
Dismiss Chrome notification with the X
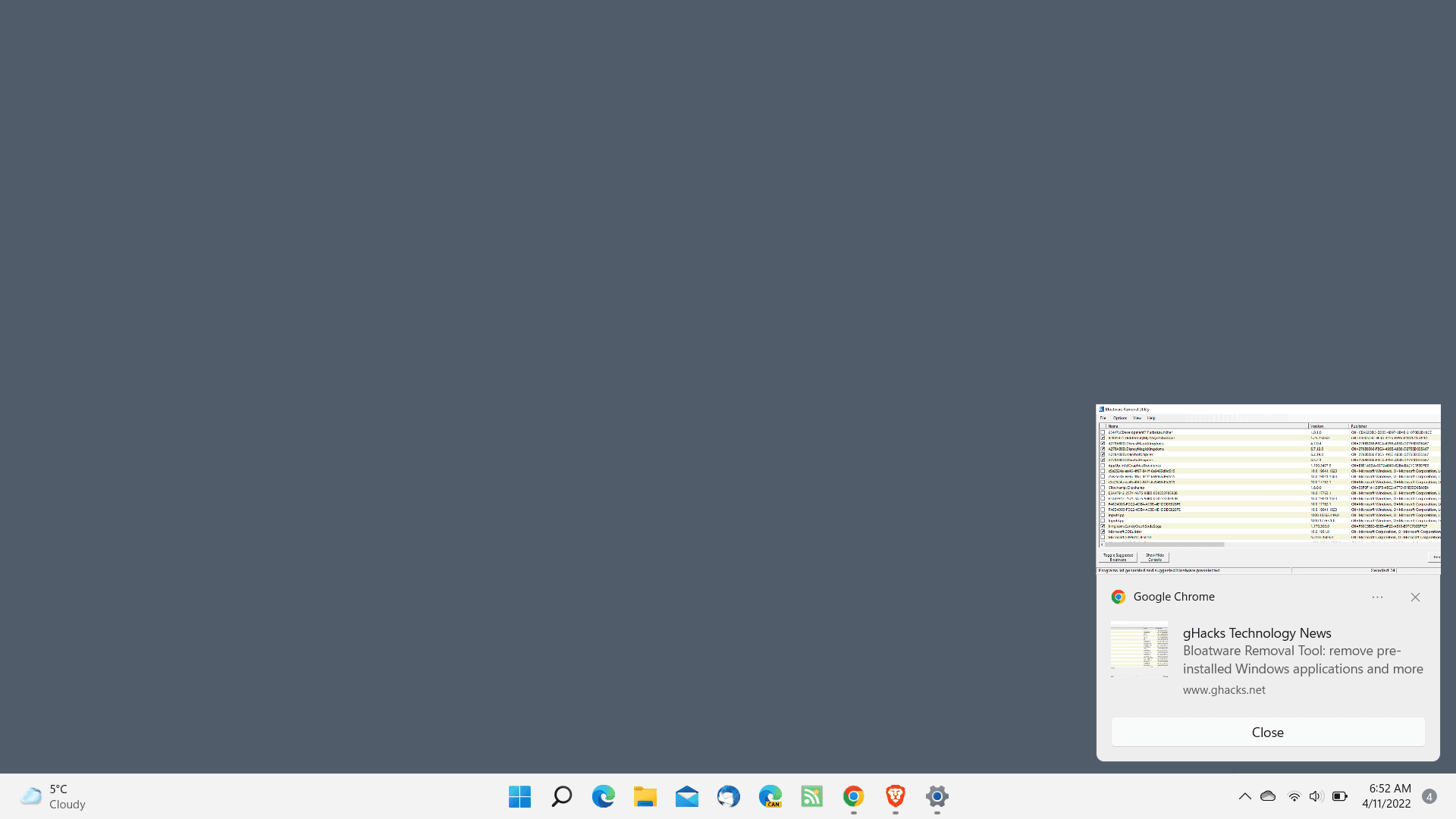[x=1415, y=598]
